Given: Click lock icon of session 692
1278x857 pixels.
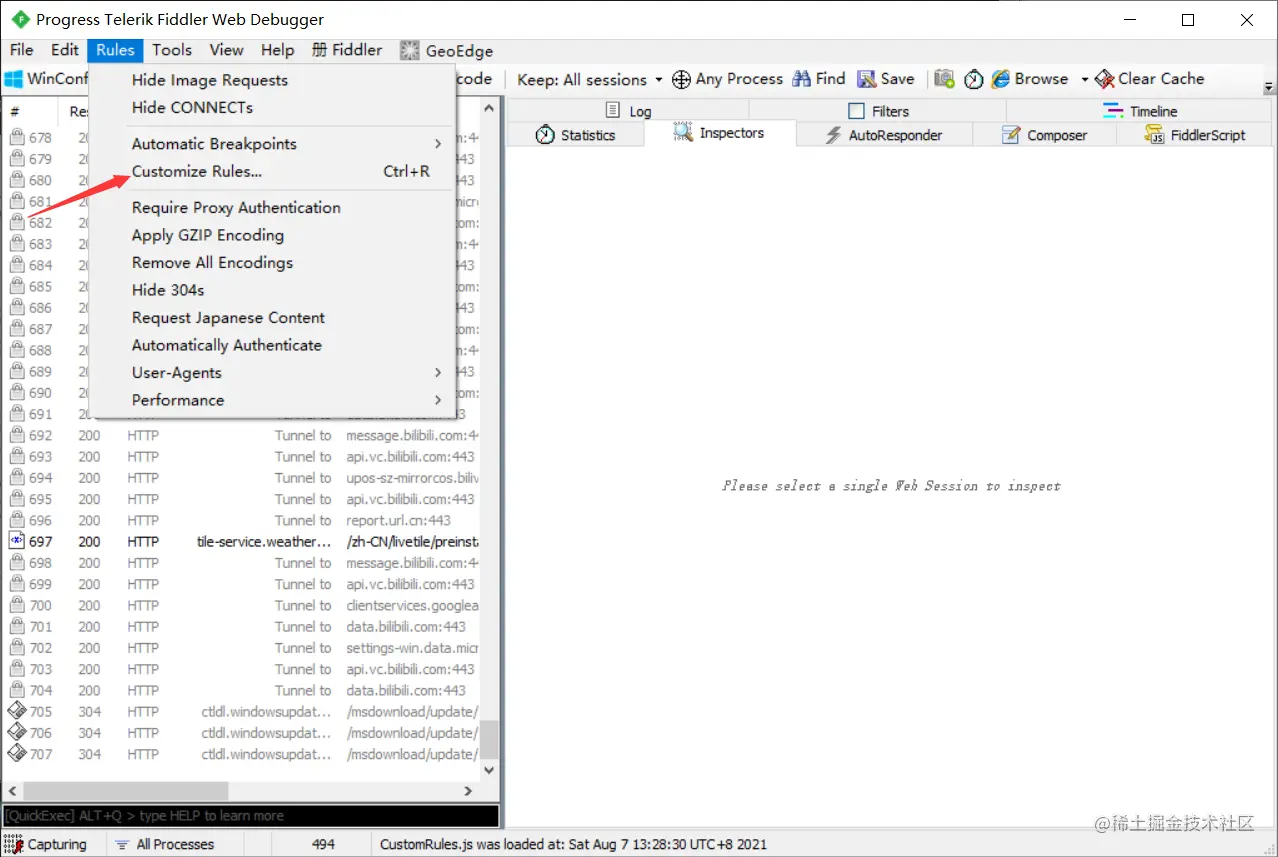Looking at the screenshot, I should [x=16, y=435].
